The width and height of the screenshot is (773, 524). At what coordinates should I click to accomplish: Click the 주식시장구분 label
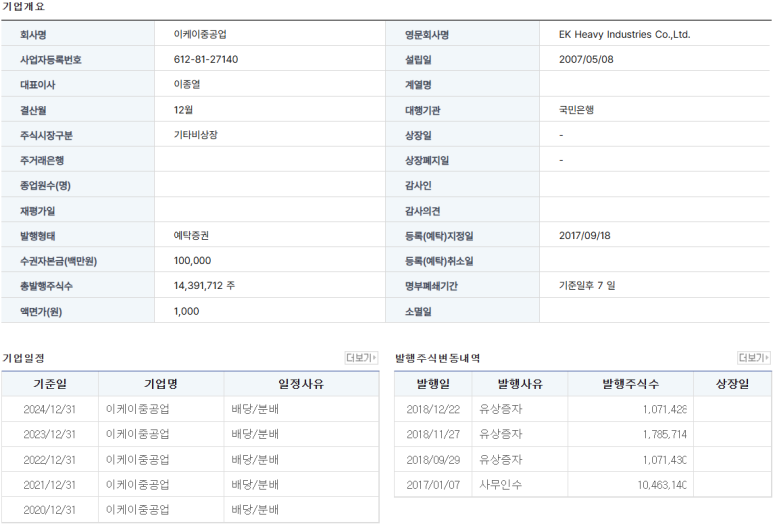click(x=46, y=135)
